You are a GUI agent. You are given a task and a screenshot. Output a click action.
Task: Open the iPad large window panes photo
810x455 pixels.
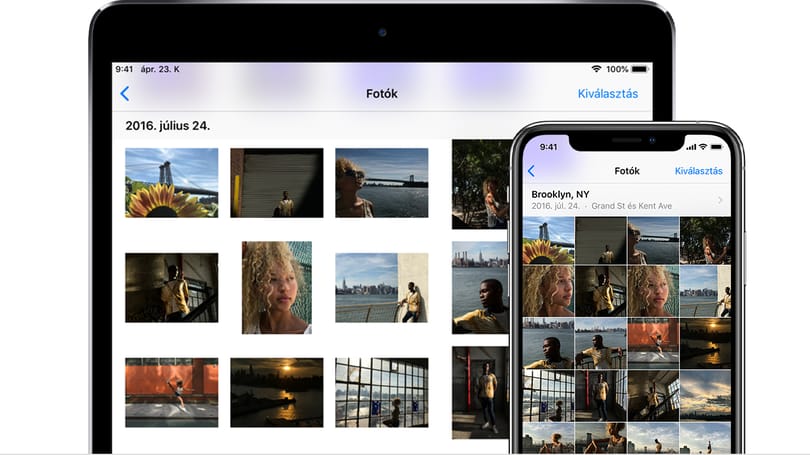(382, 393)
